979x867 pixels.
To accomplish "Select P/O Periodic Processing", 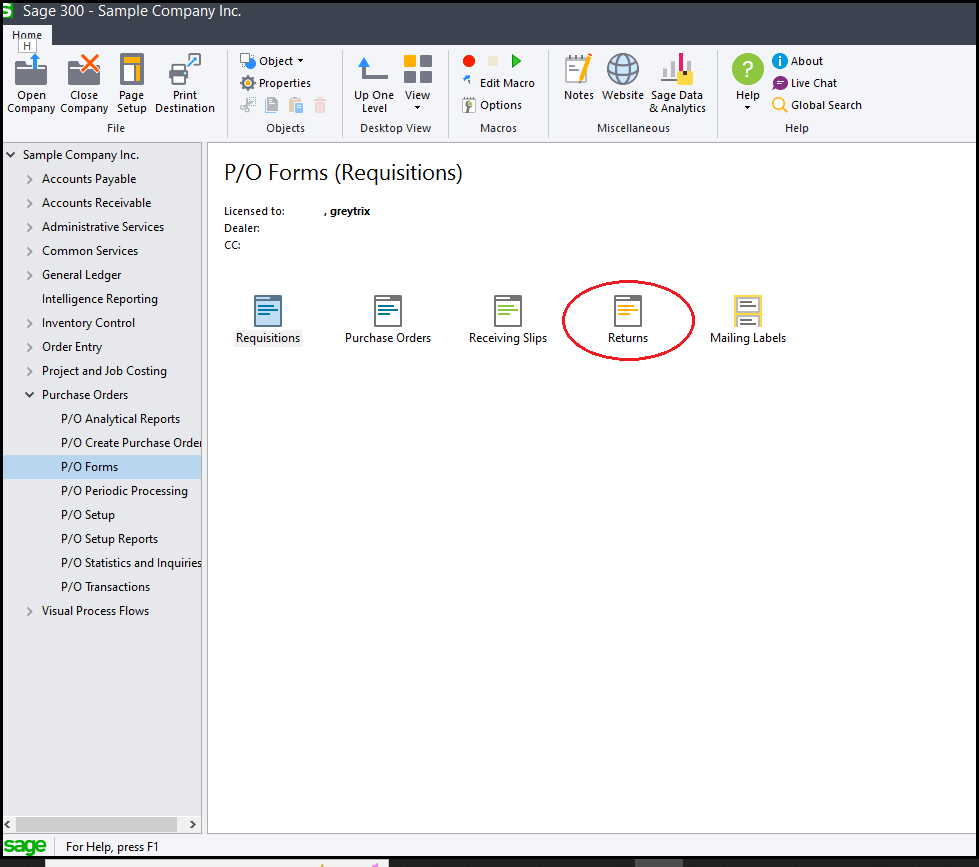I will click(124, 491).
